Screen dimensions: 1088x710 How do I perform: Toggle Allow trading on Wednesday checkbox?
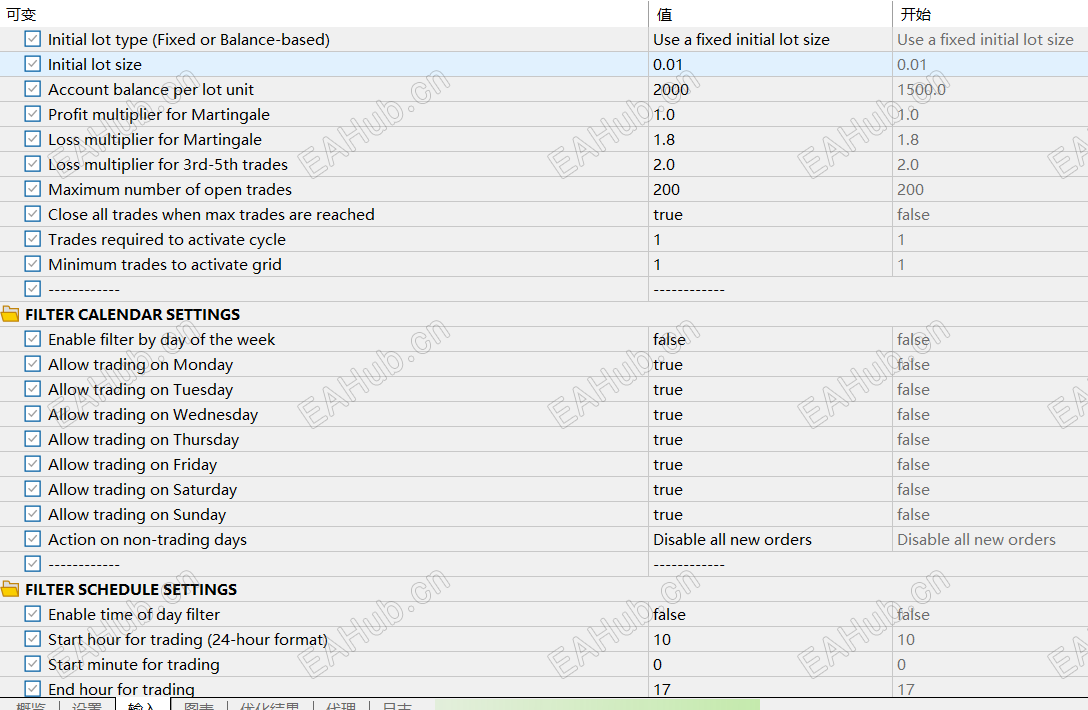click(x=33, y=414)
